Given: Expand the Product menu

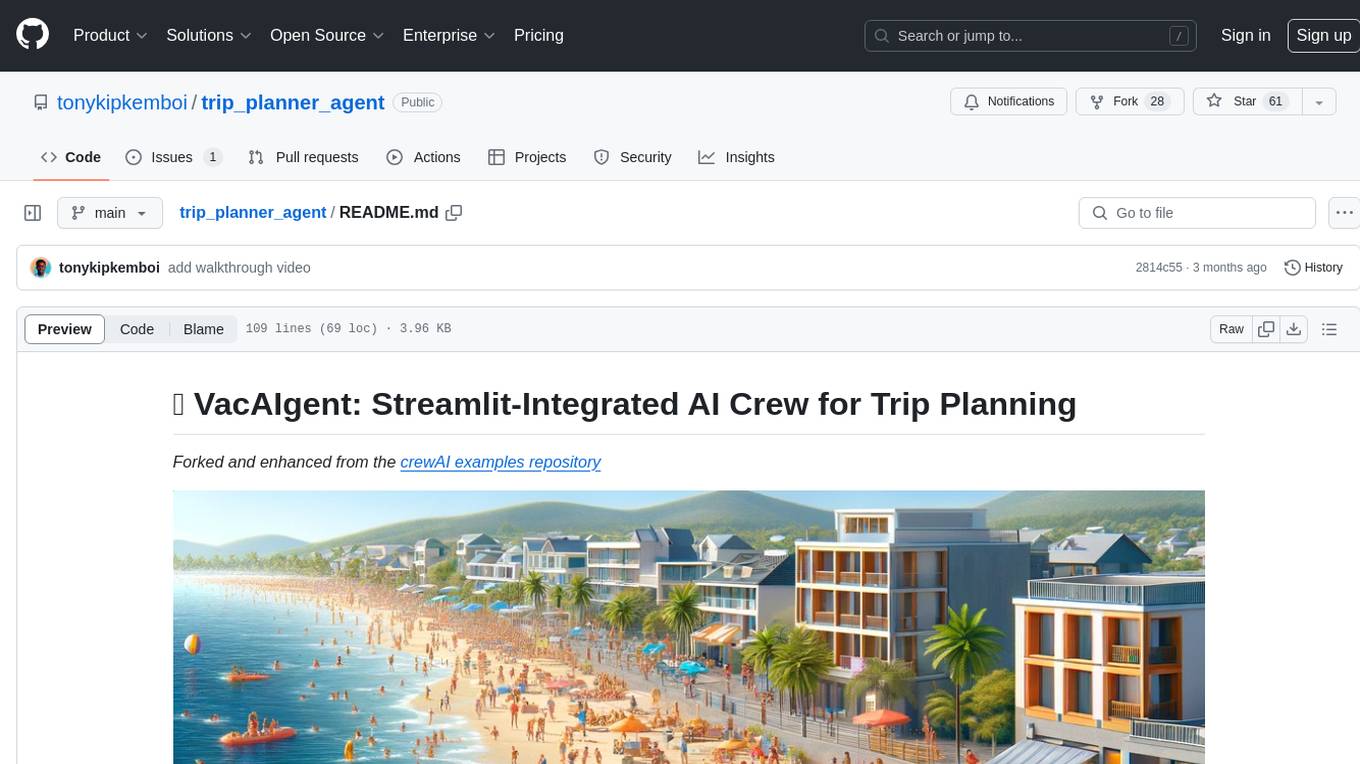Looking at the screenshot, I should 110,35.
